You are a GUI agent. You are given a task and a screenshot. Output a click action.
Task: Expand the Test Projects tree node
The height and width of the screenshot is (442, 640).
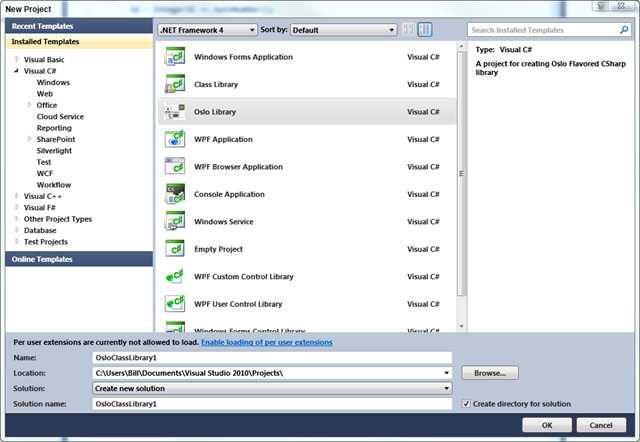click(17, 242)
